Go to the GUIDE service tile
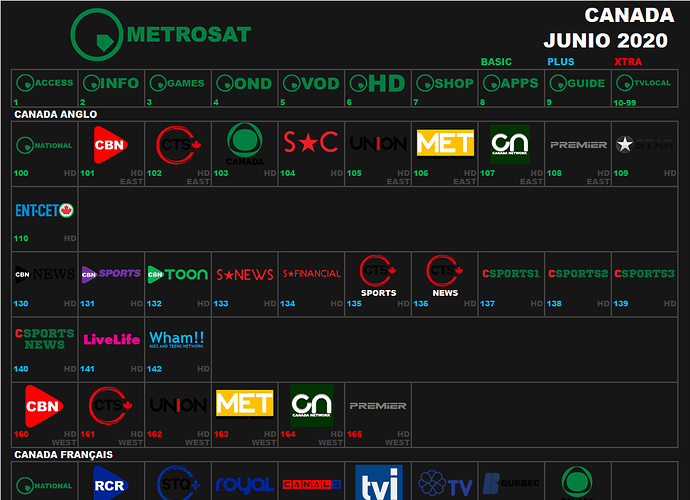Screen dimensions: 690x500 (577, 84)
